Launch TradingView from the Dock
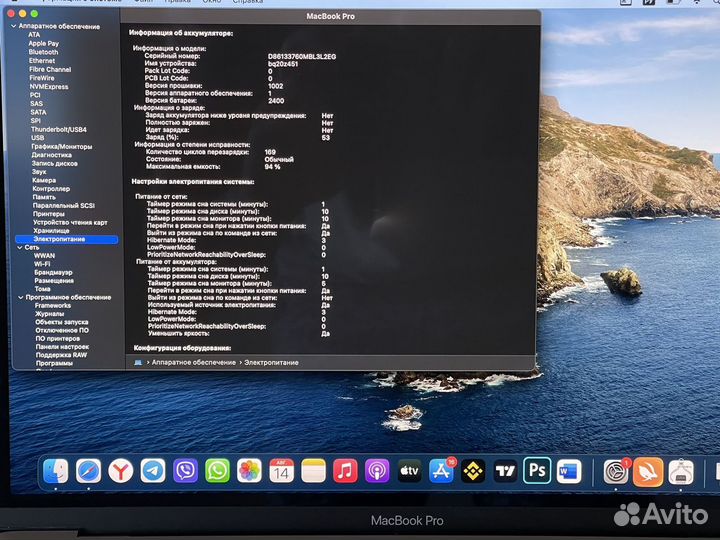The width and height of the screenshot is (720, 540). point(505,471)
